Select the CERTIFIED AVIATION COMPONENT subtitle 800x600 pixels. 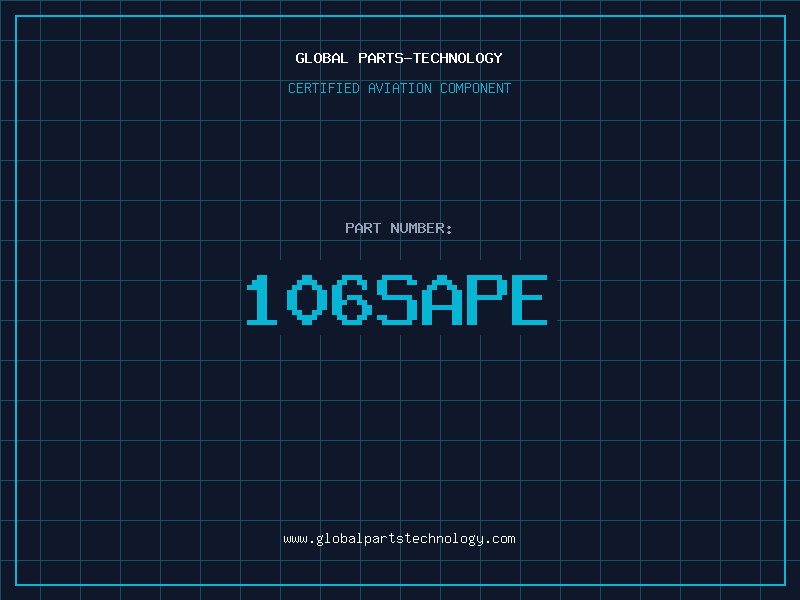point(399,88)
